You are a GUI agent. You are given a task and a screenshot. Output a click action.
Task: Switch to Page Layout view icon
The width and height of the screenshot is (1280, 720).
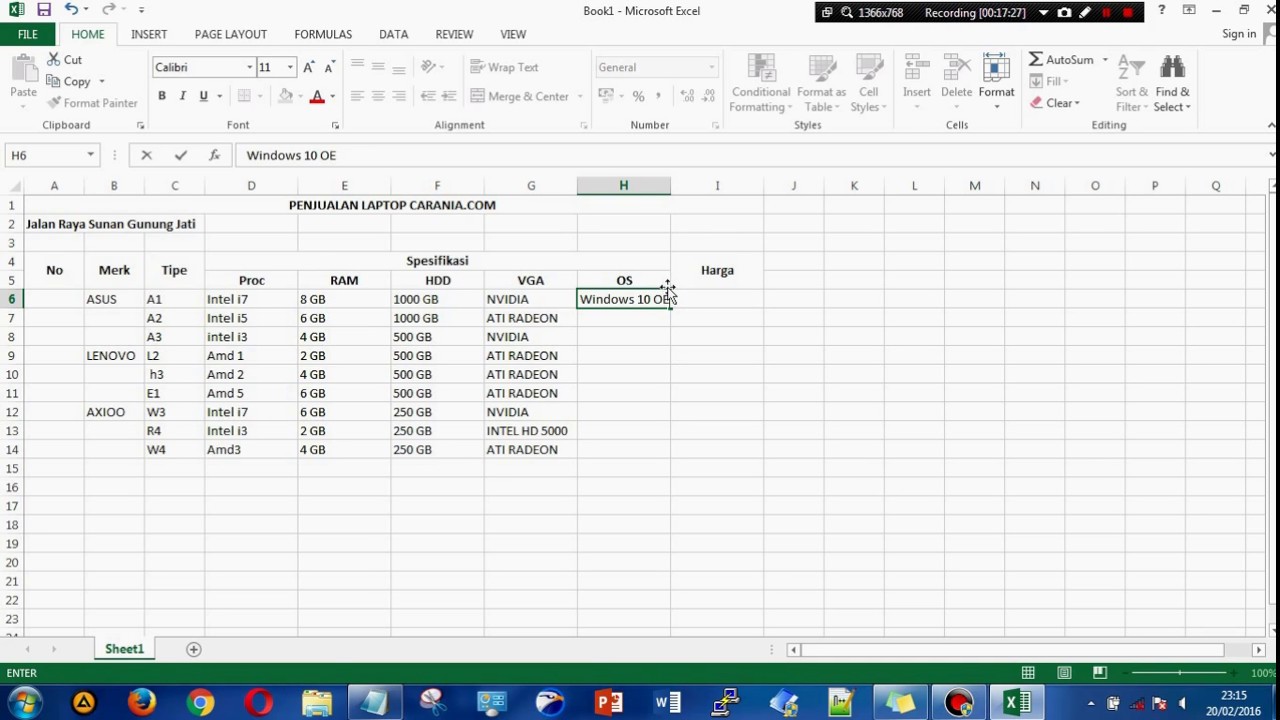[x=1064, y=673]
